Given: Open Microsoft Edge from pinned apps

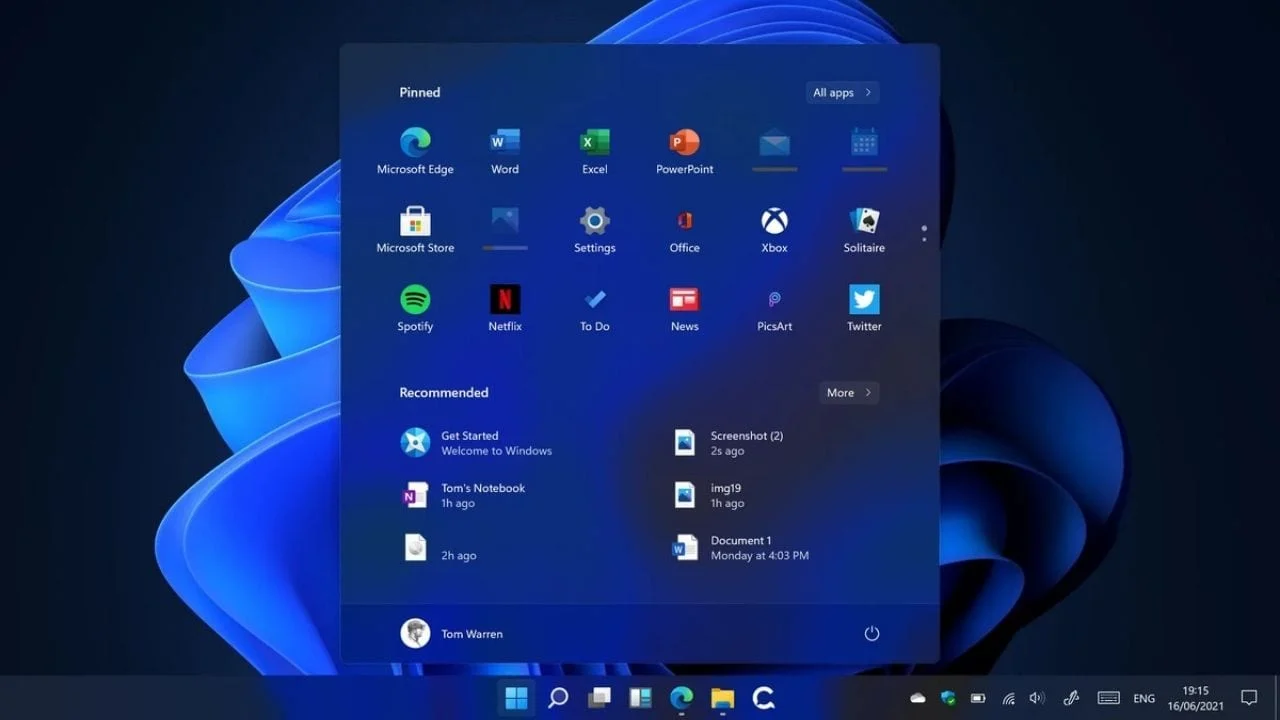Looking at the screenshot, I should 415,151.
